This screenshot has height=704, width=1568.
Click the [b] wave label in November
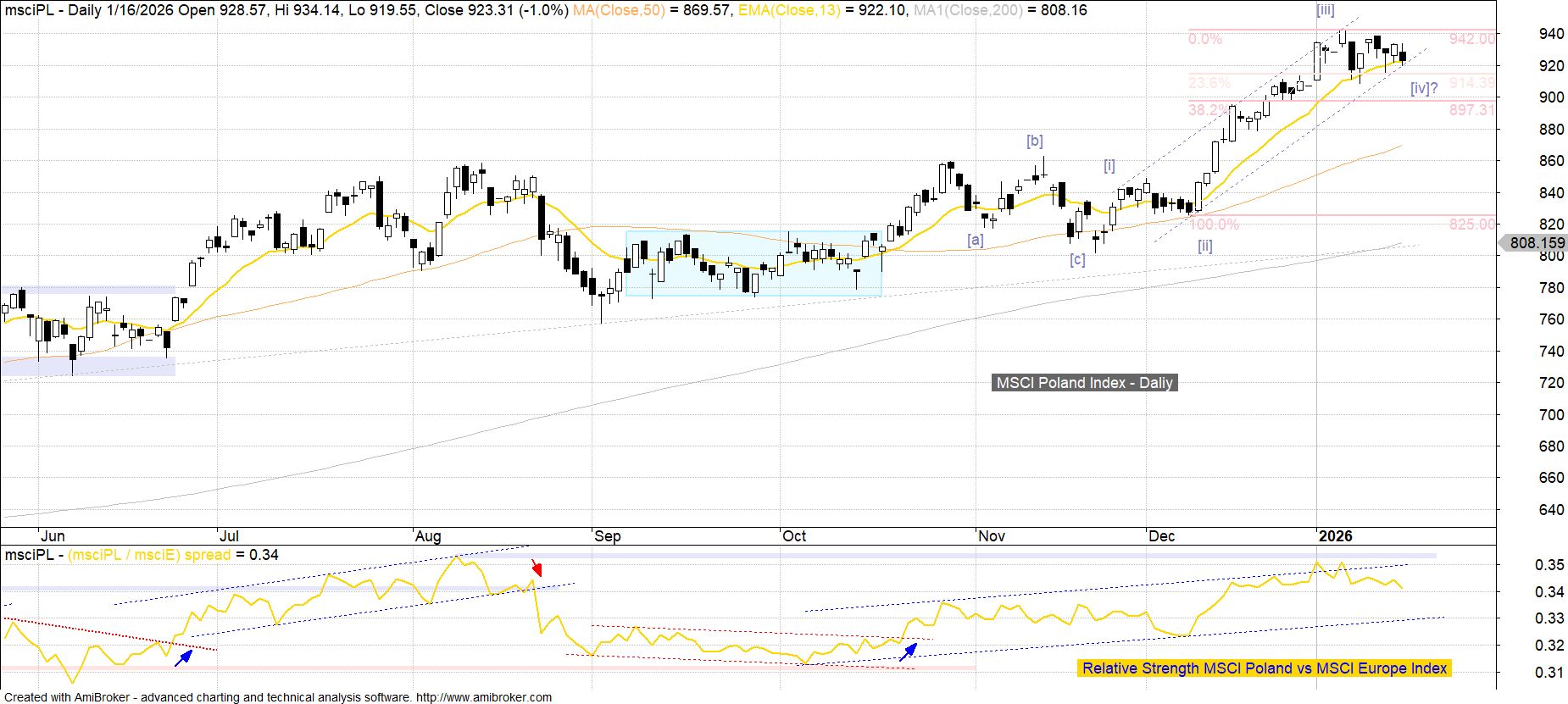click(x=1034, y=141)
